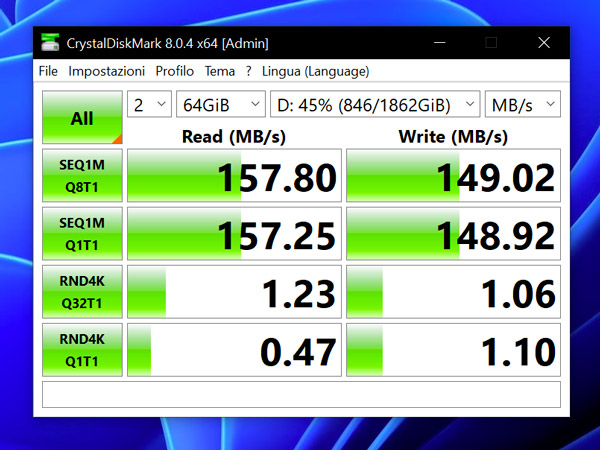Click the Write (MB/s) column header
Screen dimensions: 600x450
453,137
